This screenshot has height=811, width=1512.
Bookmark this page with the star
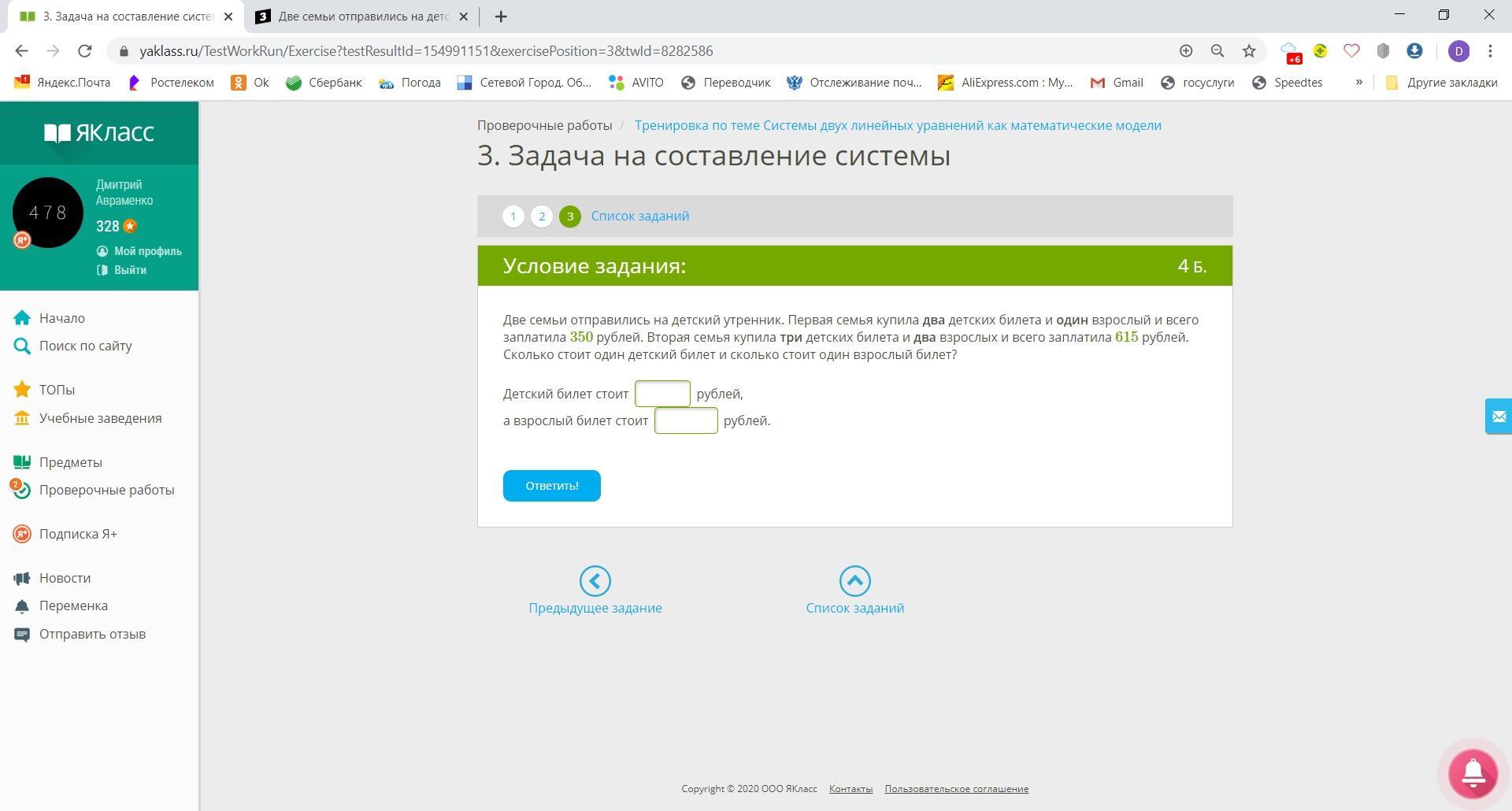pos(1249,51)
